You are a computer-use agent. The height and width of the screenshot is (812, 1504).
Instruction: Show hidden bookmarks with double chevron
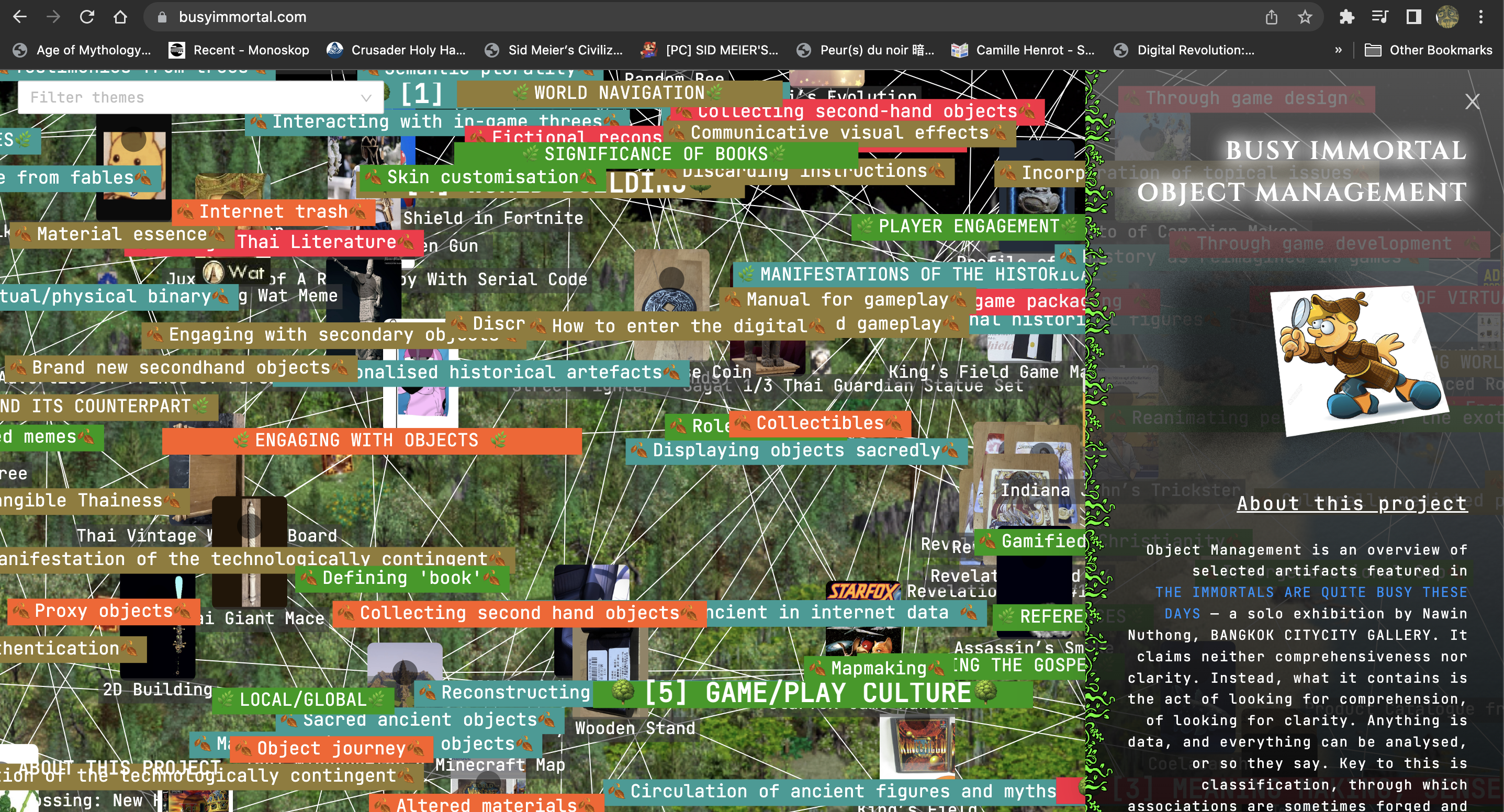[x=1338, y=50]
